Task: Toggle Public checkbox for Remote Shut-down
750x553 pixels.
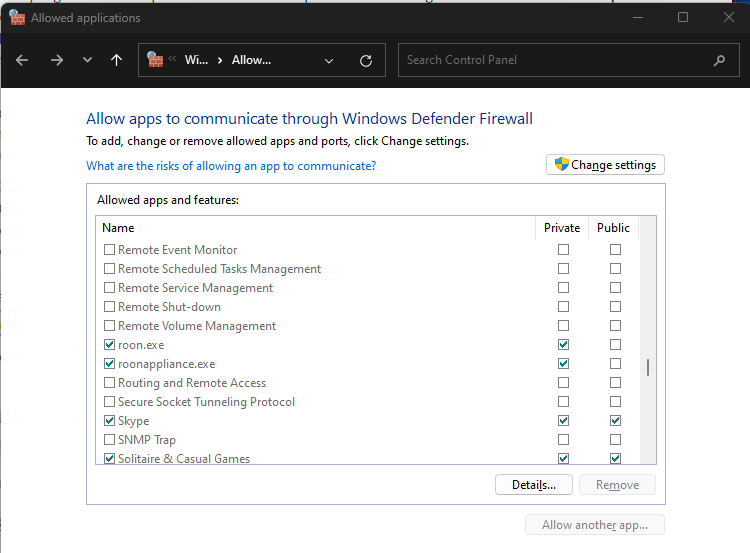Action: click(x=616, y=307)
